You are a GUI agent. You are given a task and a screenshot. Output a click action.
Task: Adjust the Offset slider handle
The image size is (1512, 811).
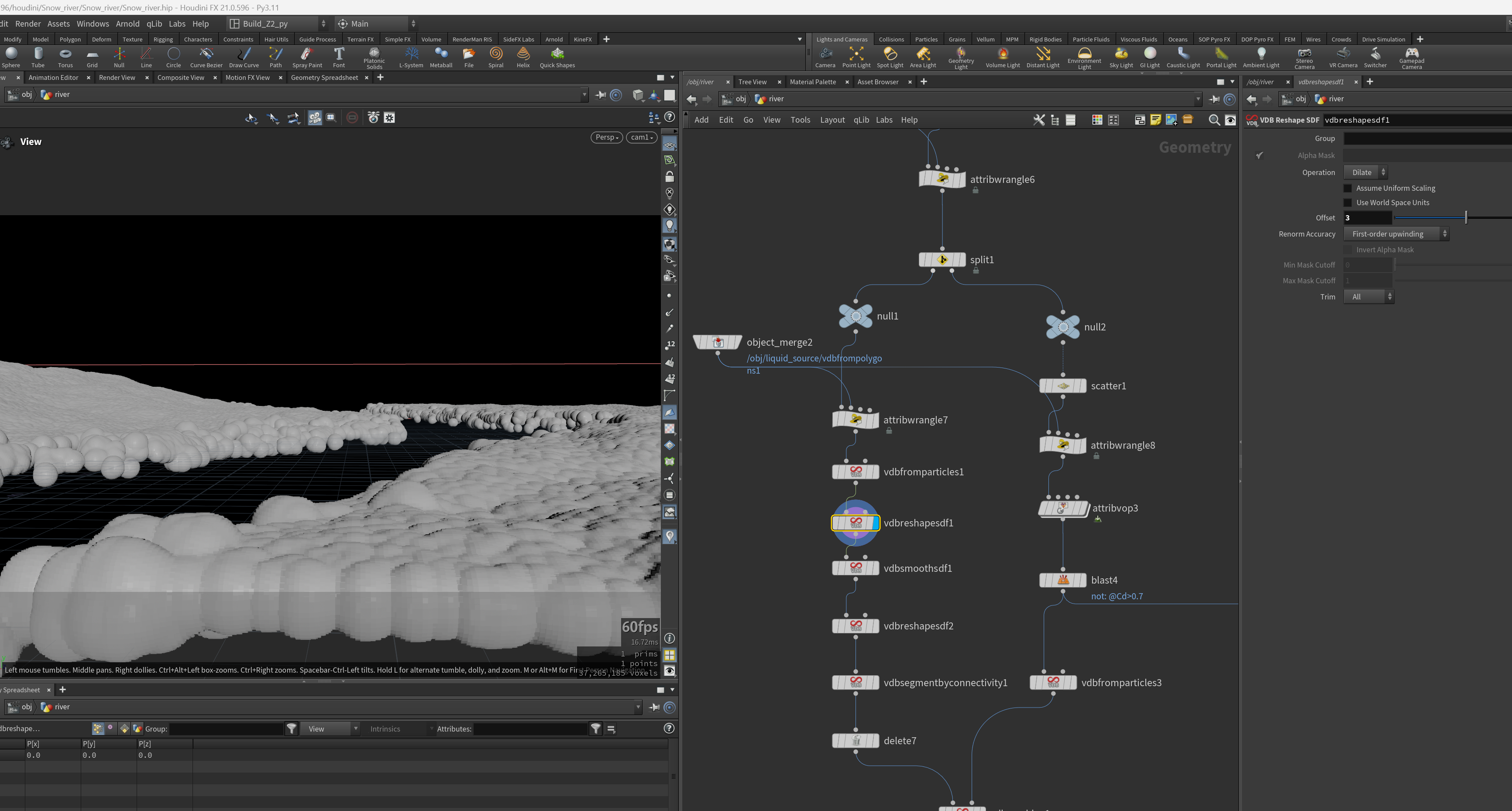tap(1466, 218)
